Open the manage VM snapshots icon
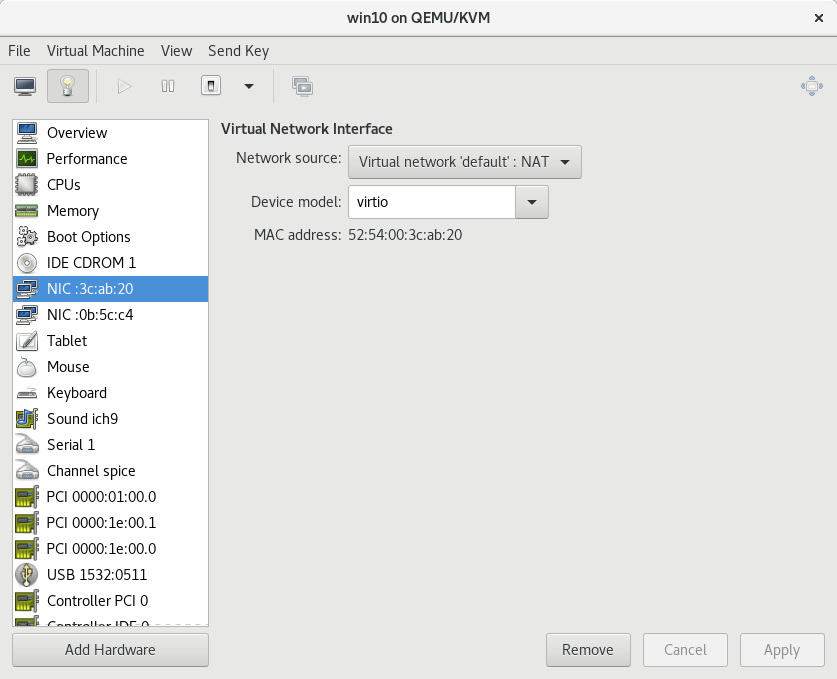The image size is (837, 679). pyautogui.click(x=302, y=86)
